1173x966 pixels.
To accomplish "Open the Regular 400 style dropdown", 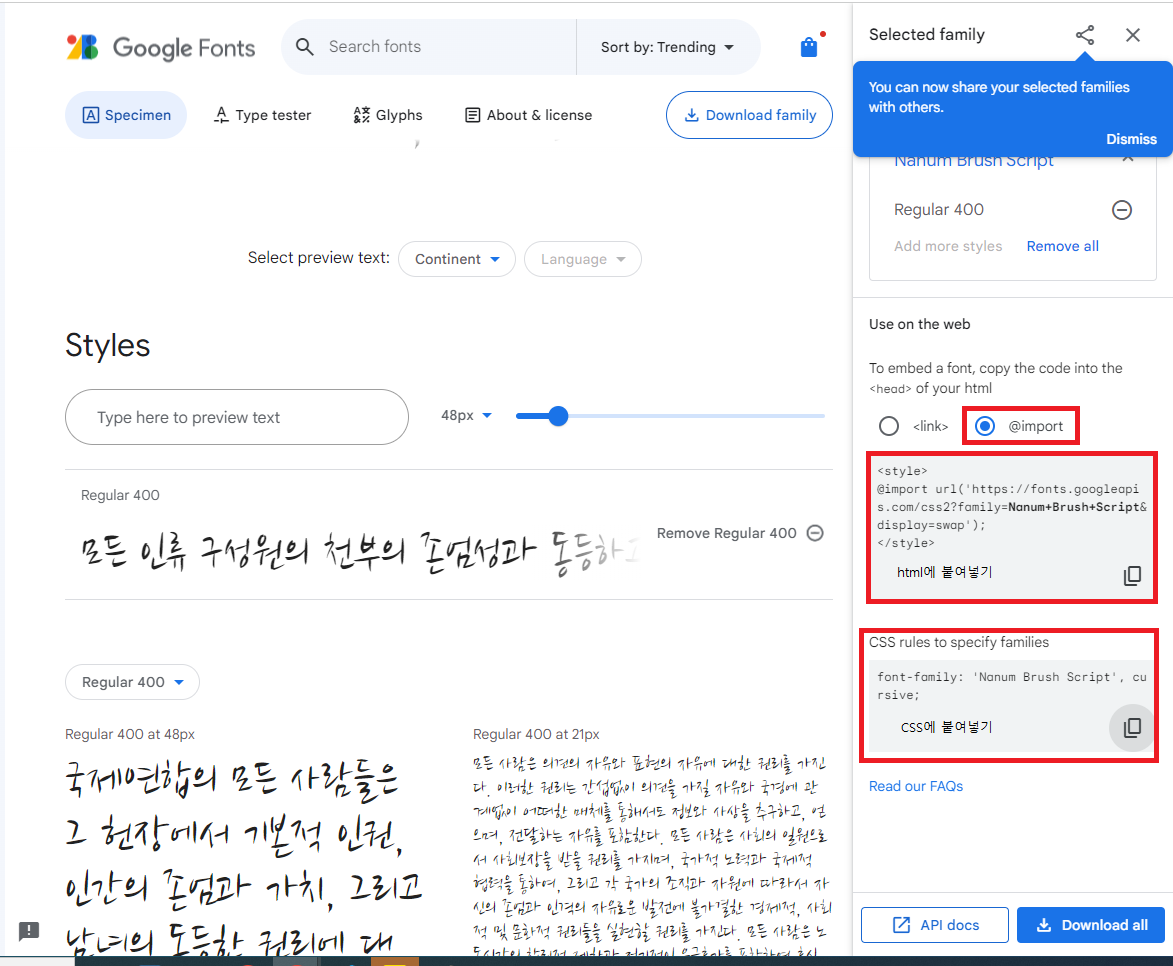I will coord(132,682).
